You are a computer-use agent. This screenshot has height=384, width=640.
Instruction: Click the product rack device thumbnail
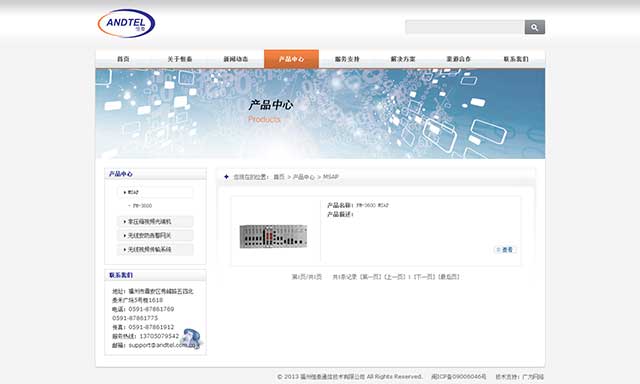tap(273, 236)
